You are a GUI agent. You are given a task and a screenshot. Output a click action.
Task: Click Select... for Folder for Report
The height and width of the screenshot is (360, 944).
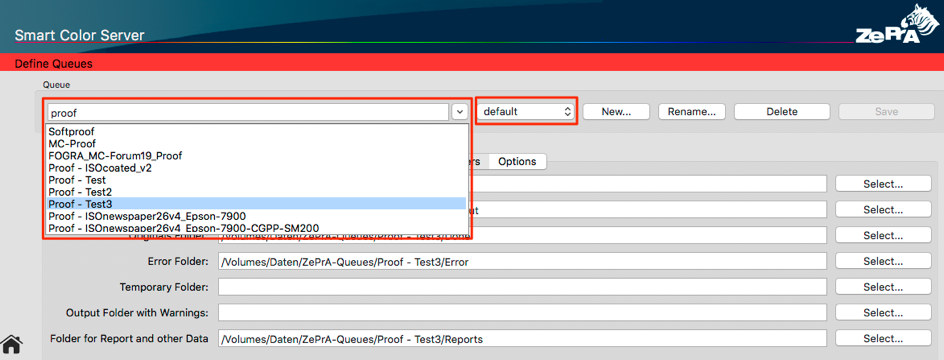pyautogui.click(x=883, y=339)
